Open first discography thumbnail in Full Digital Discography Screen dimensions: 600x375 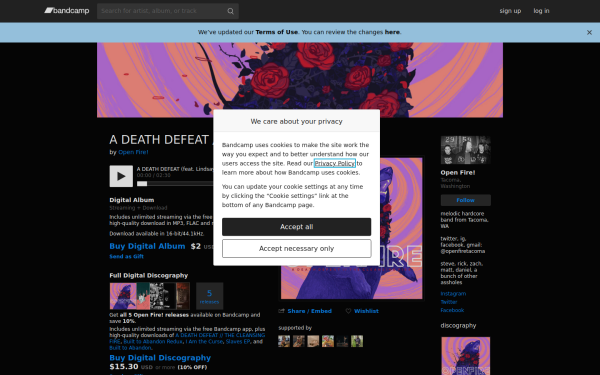click(123, 296)
